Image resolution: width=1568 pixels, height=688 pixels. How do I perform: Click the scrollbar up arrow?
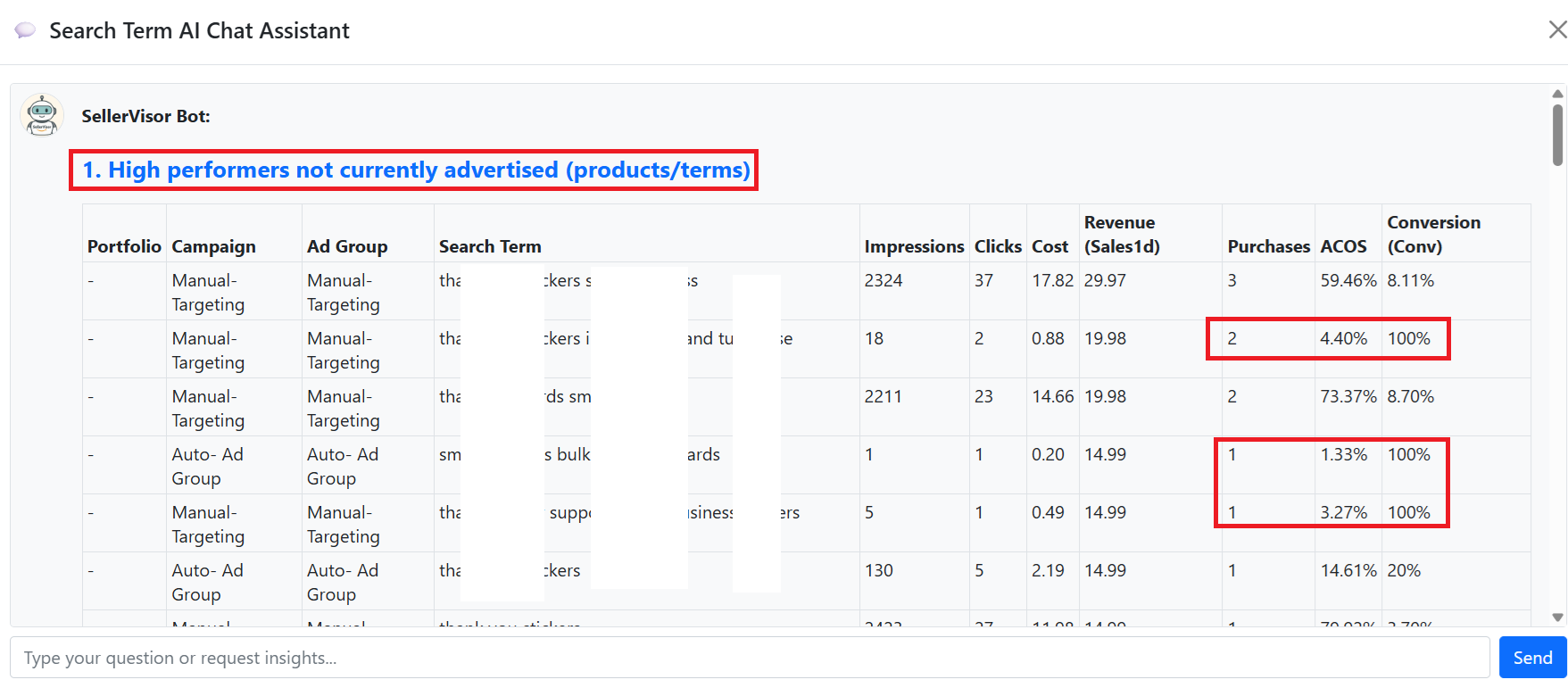click(1557, 94)
